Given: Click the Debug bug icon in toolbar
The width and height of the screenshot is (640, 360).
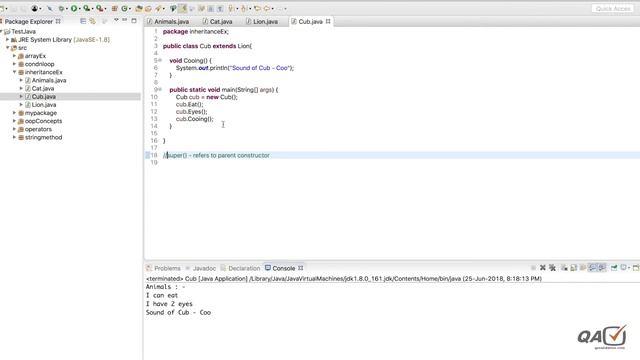Looking at the screenshot, I should click(x=61, y=8).
